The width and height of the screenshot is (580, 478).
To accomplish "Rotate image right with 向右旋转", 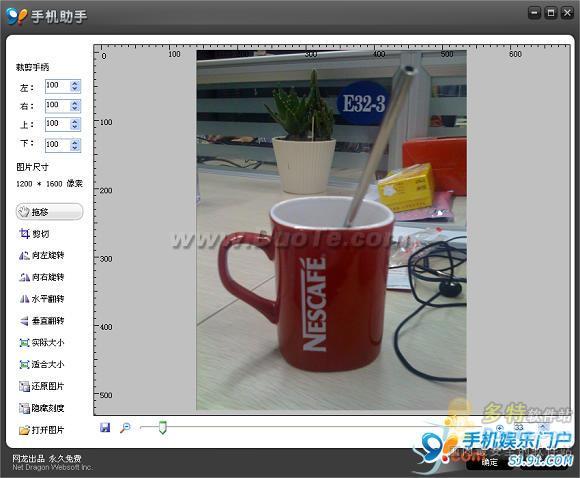I will [x=41, y=277].
